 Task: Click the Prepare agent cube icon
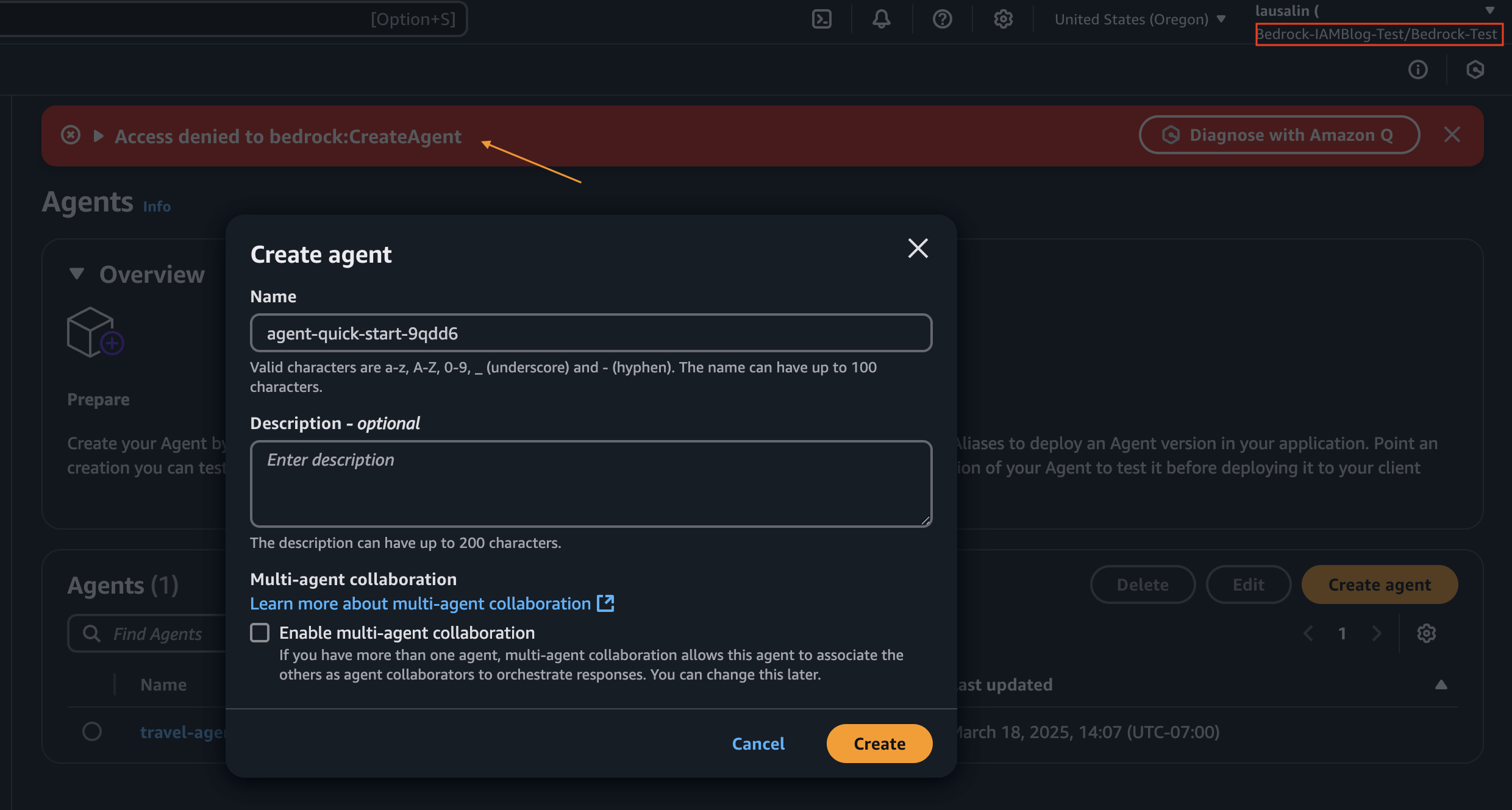[x=95, y=333]
